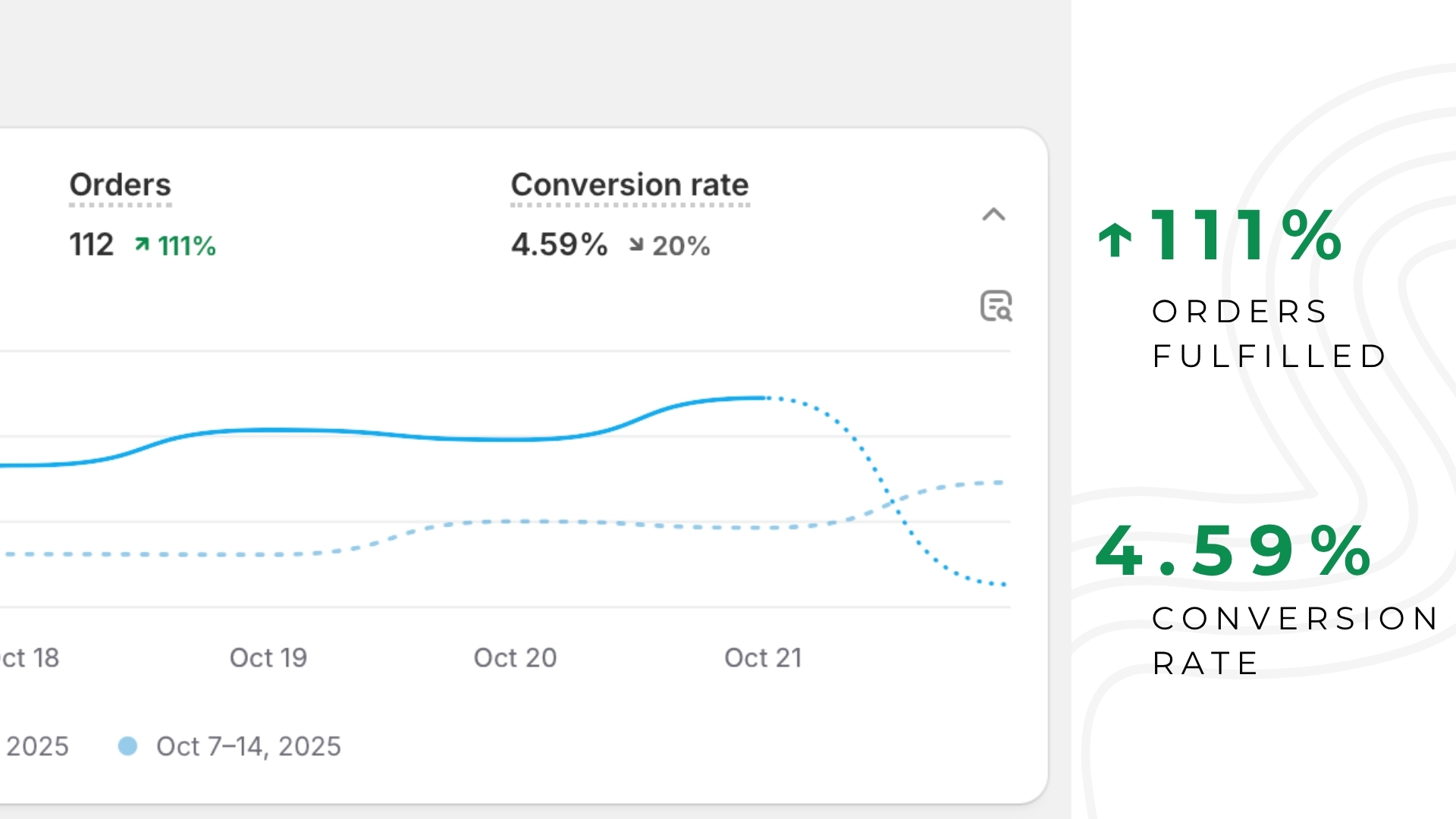Image resolution: width=1456 pixels, height=819 pixels.
Task: Click the Oct 20 axis label
Action: (515, 657)
